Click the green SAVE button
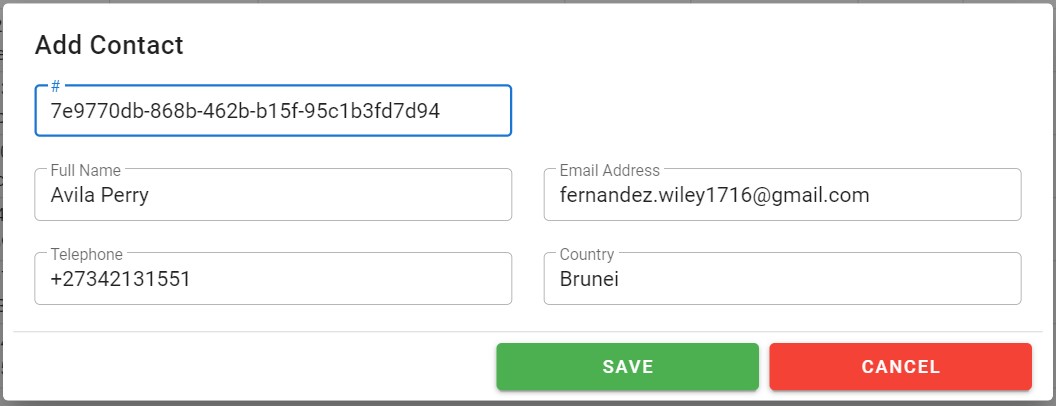Viewport: 1056px width, 406px height. 627,367
